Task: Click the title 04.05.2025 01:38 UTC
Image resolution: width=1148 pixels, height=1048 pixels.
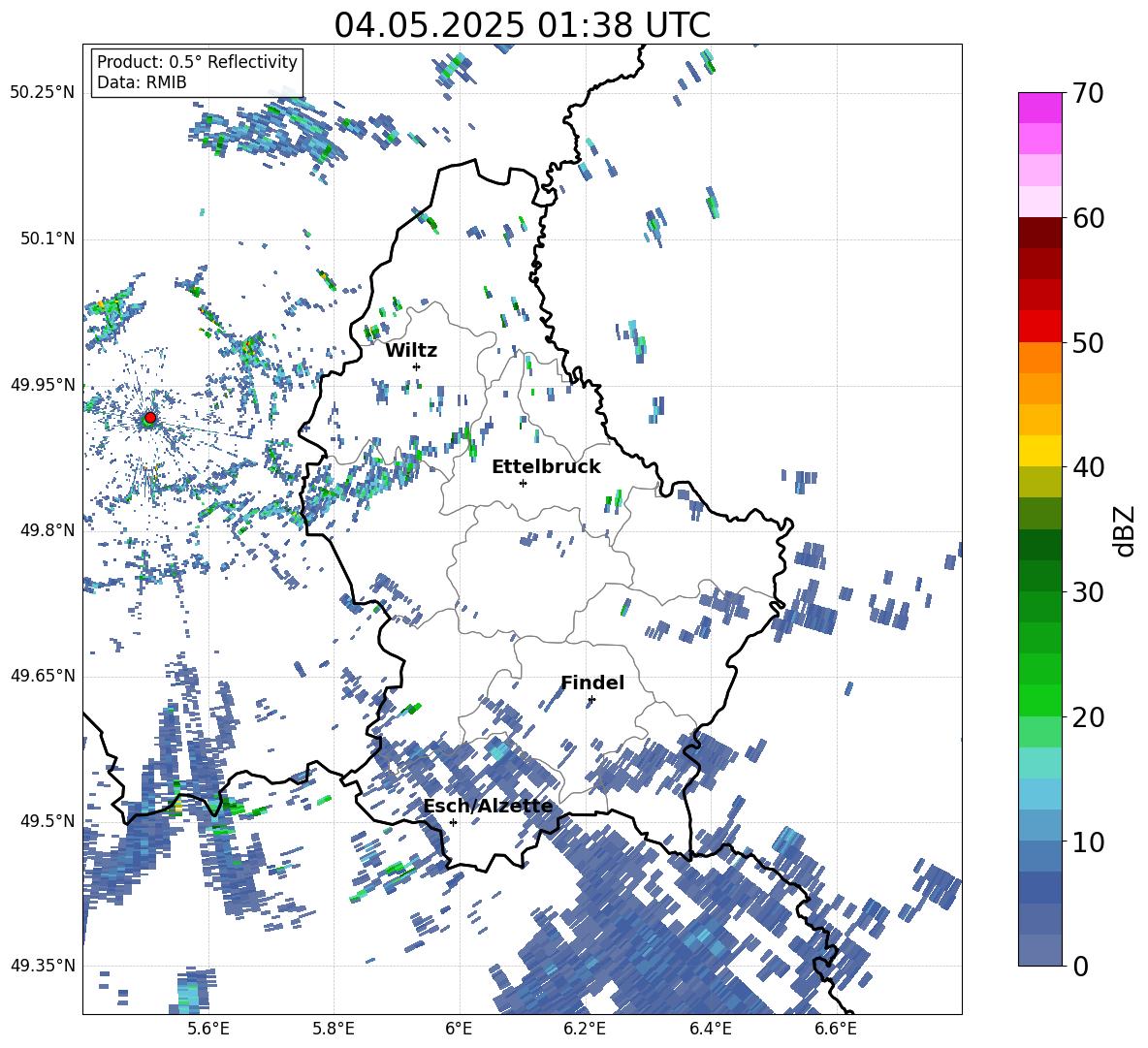Action: tap(522, 25)
